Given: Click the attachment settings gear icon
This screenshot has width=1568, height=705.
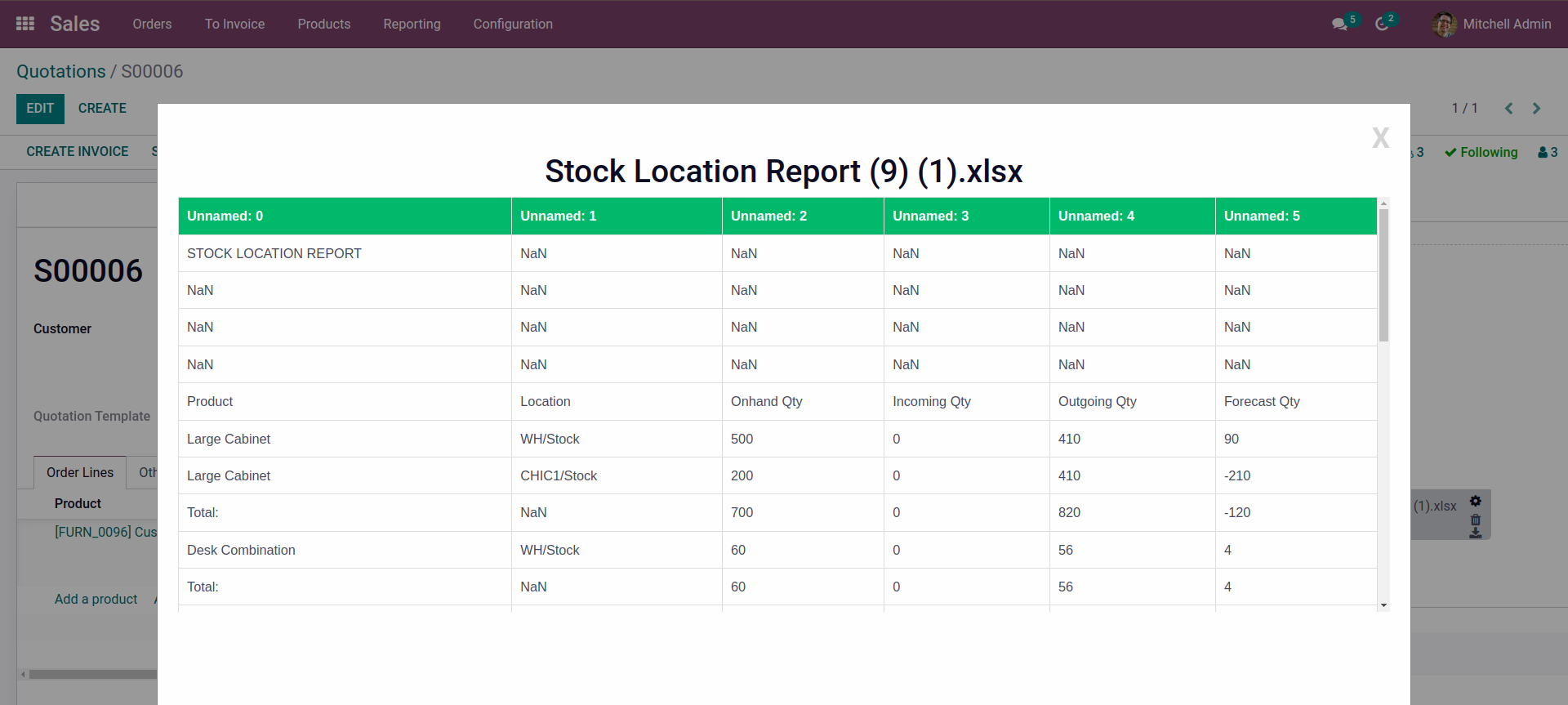Looking at the screenshot, I should click(x=1476, y=501).
